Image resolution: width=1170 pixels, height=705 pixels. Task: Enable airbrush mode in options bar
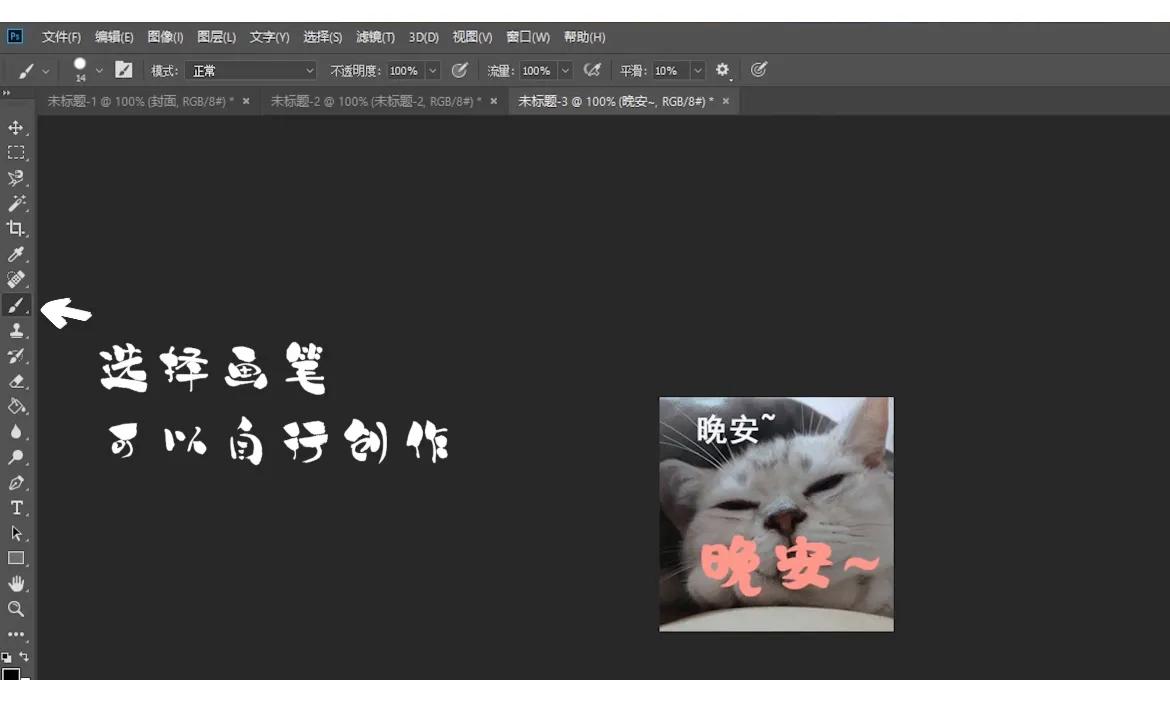click(592, 70)
